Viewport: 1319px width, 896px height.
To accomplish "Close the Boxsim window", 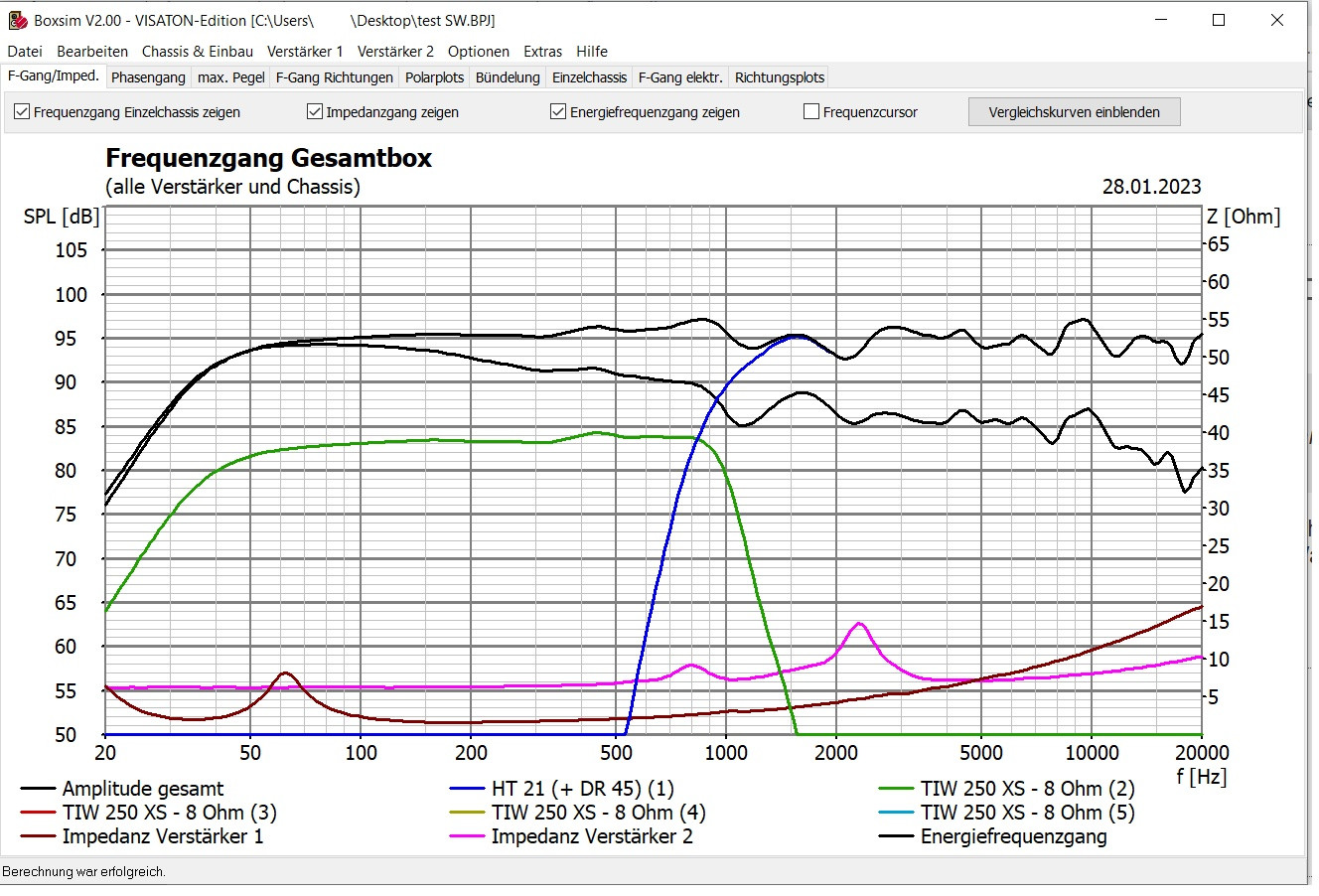I will tap(1277, 20).
